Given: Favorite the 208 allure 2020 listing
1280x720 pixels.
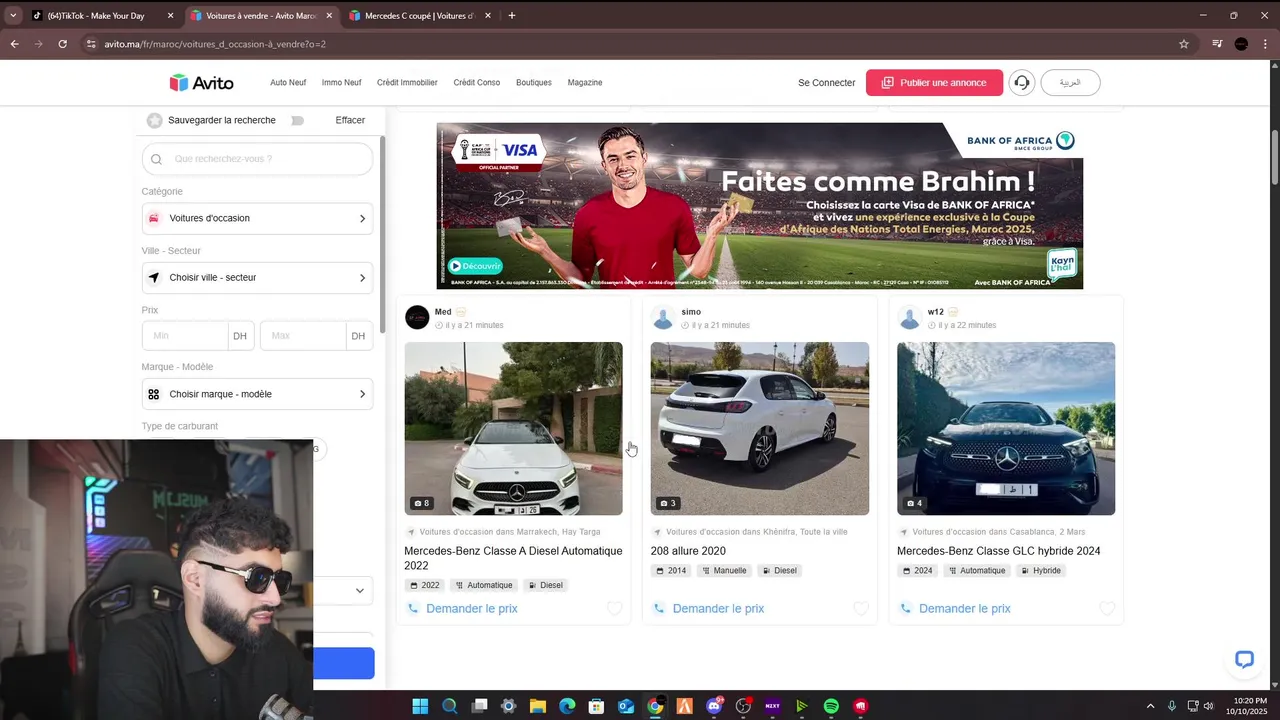Looking at the screenshot, I should pyautogui.click(x=860, y=608).
